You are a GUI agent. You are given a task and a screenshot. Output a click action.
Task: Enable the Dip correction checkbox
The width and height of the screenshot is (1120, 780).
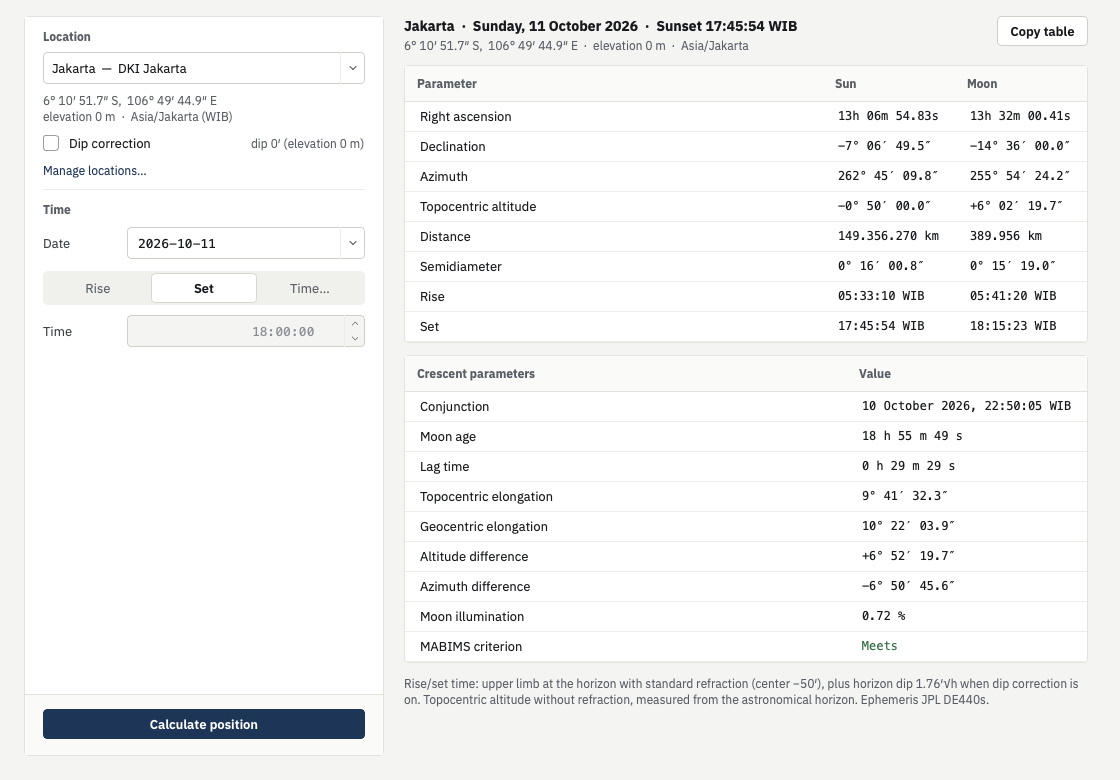[51, 144]
